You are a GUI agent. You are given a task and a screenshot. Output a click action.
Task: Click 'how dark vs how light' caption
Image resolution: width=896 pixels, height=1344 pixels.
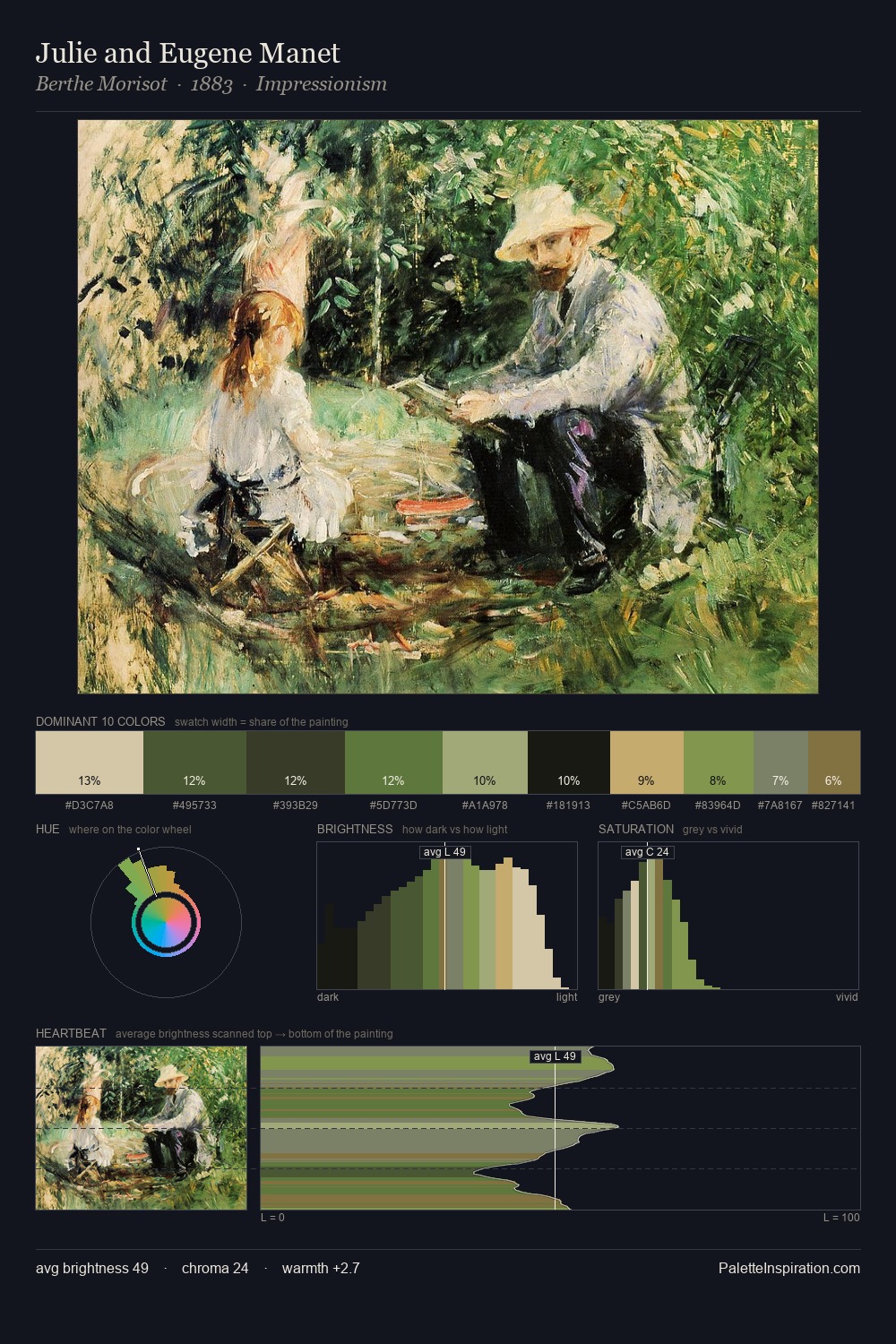tap(455, 830)
